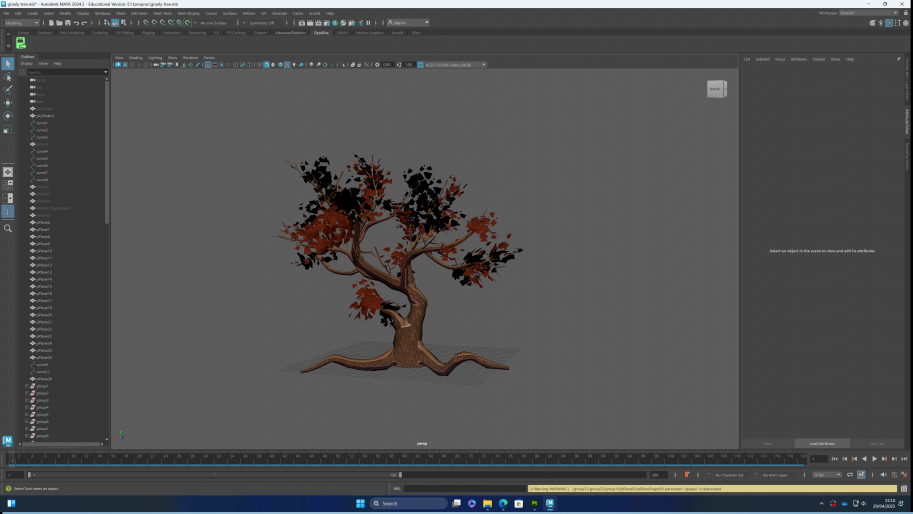This screenshot has height=514, width=913.
Task: Click the green Deadline shelf icon
Action: (x=20, y=43)
